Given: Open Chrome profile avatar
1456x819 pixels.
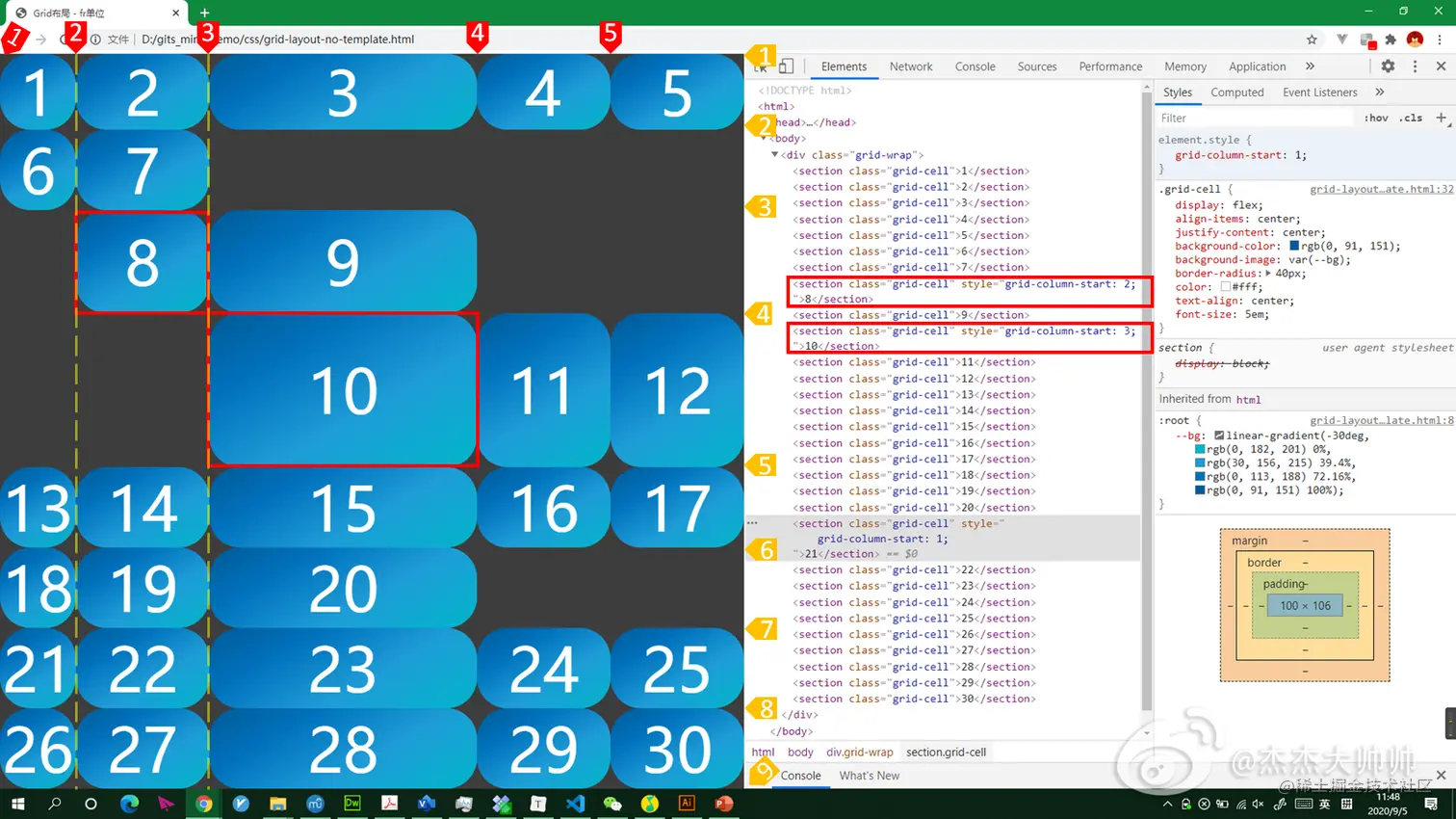Looking at the screenshot, I should [1415, 40].
